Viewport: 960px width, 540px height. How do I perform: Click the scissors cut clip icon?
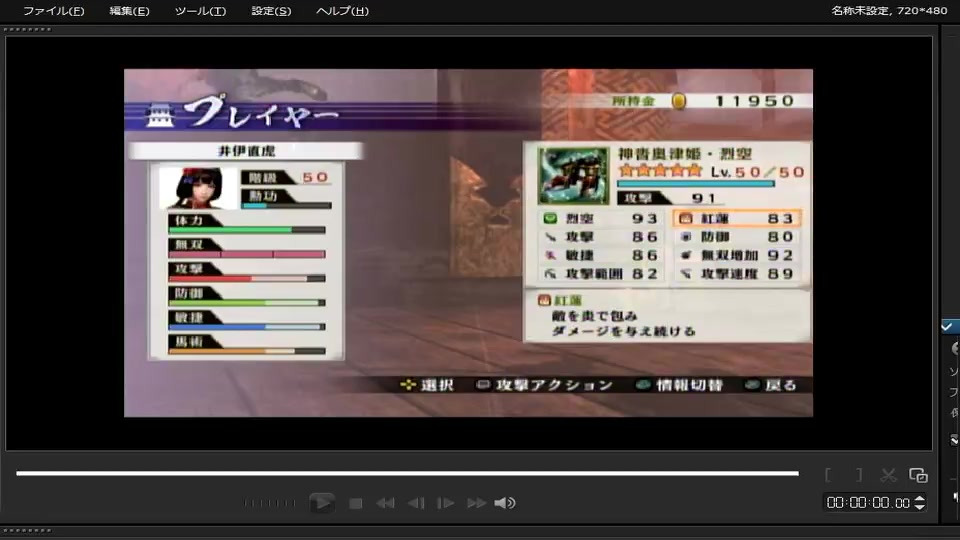point(888,475)
